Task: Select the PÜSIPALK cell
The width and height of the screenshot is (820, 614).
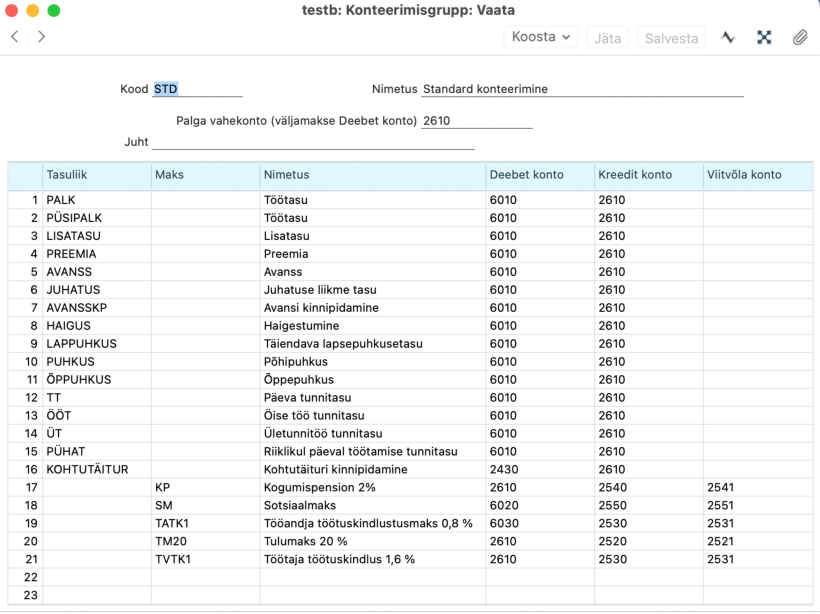Action: click(97, 218)
